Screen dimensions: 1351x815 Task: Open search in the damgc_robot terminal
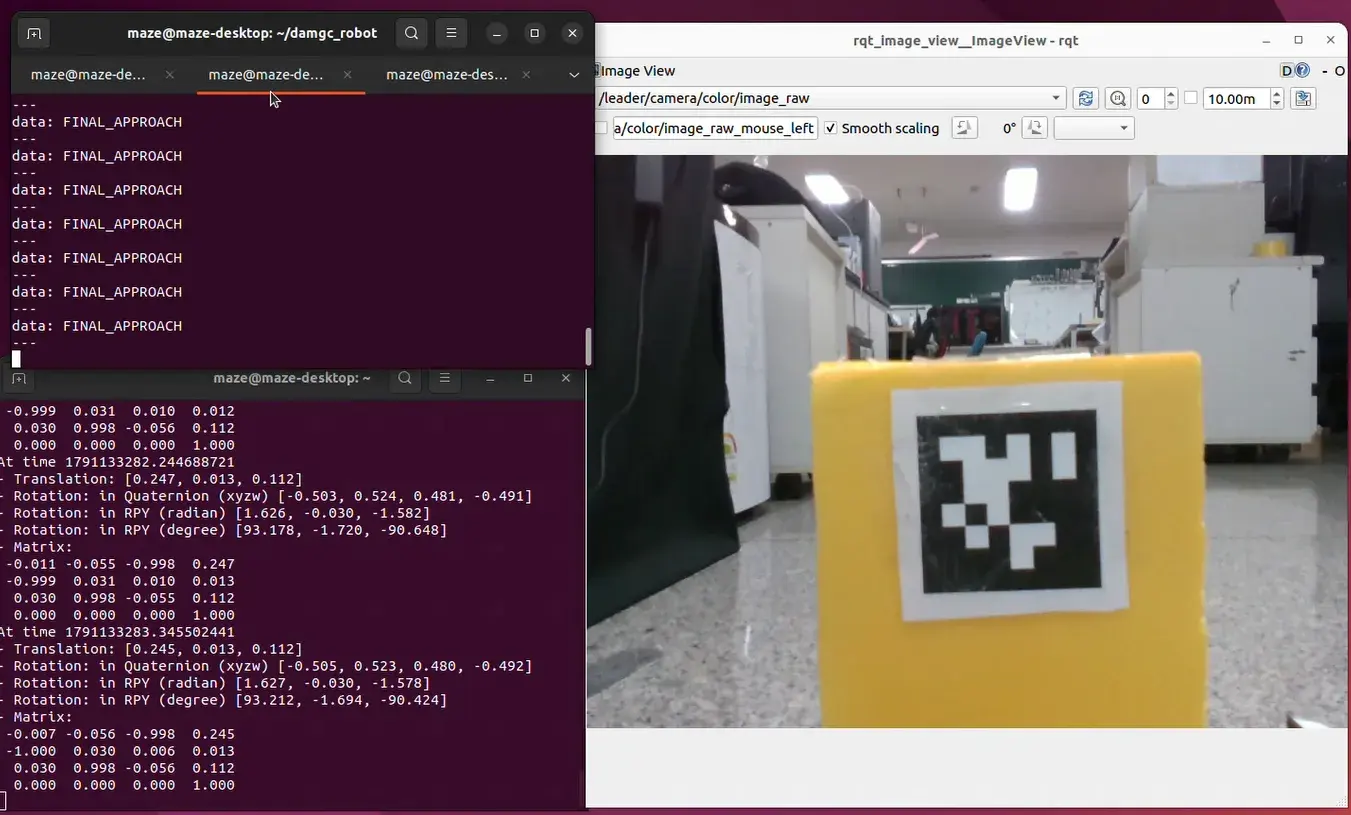click(x=411, y=33)
